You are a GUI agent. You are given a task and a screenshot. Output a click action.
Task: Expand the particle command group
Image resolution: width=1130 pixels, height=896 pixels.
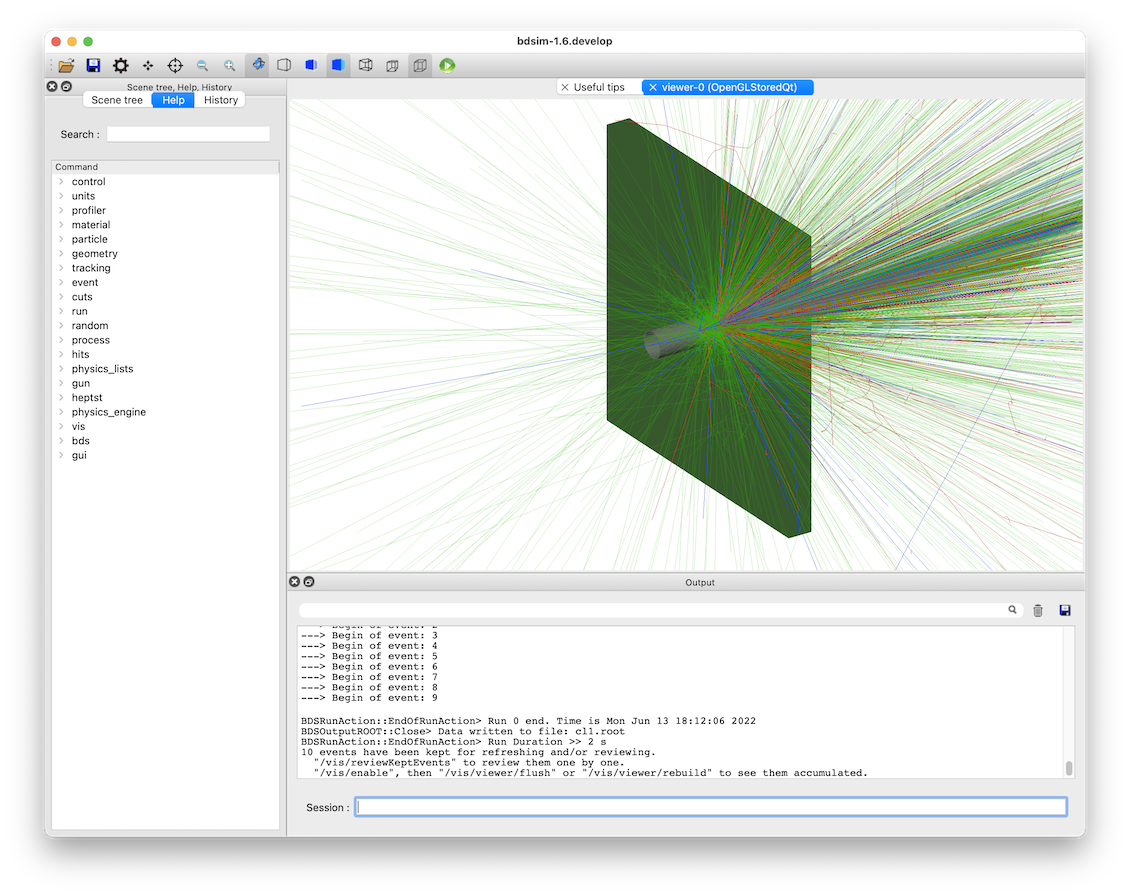tap(61, 239)
